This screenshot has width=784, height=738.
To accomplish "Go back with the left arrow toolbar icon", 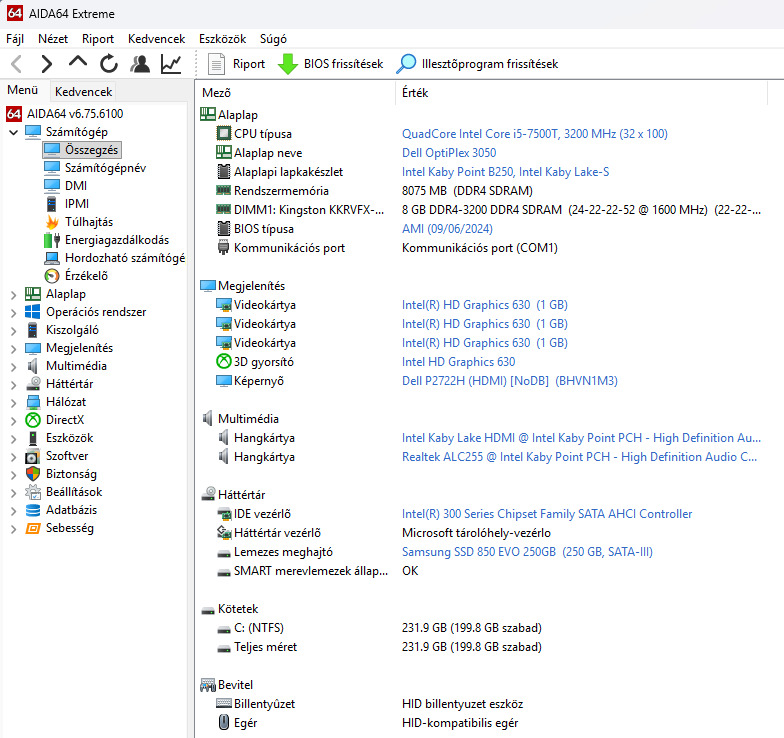I will coord(16,64).
